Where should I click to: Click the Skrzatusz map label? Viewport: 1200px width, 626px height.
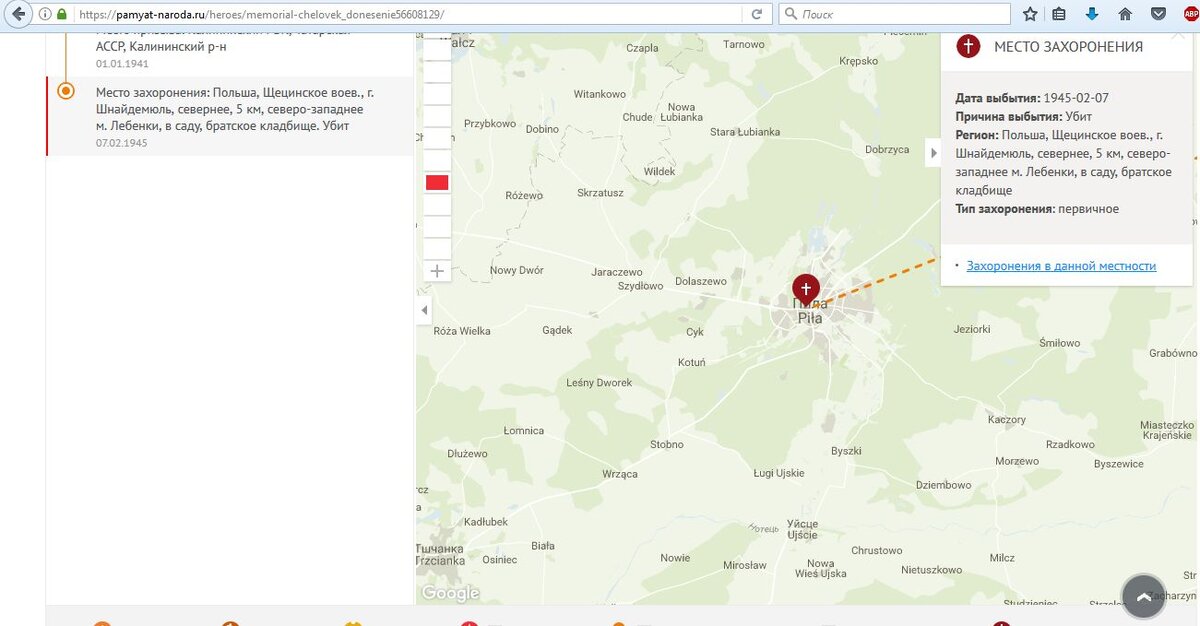[x=600, y=193]
